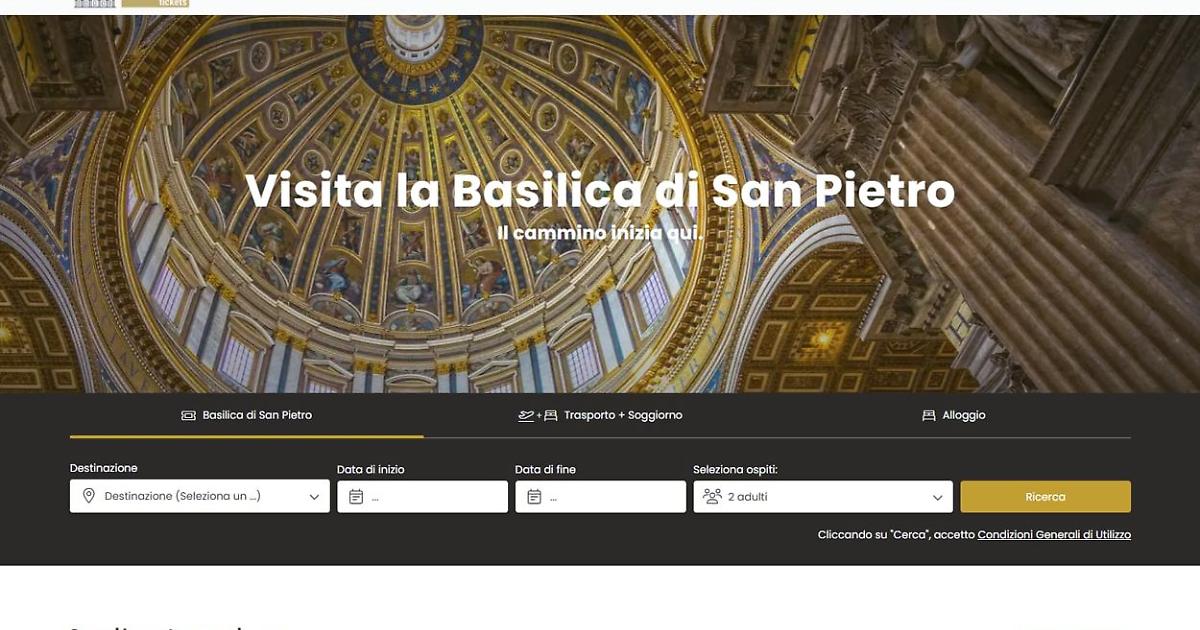Expand the Destinazione chevron arrow
This screenshot has width=1200, height=630.
click(x=314, y=497)
